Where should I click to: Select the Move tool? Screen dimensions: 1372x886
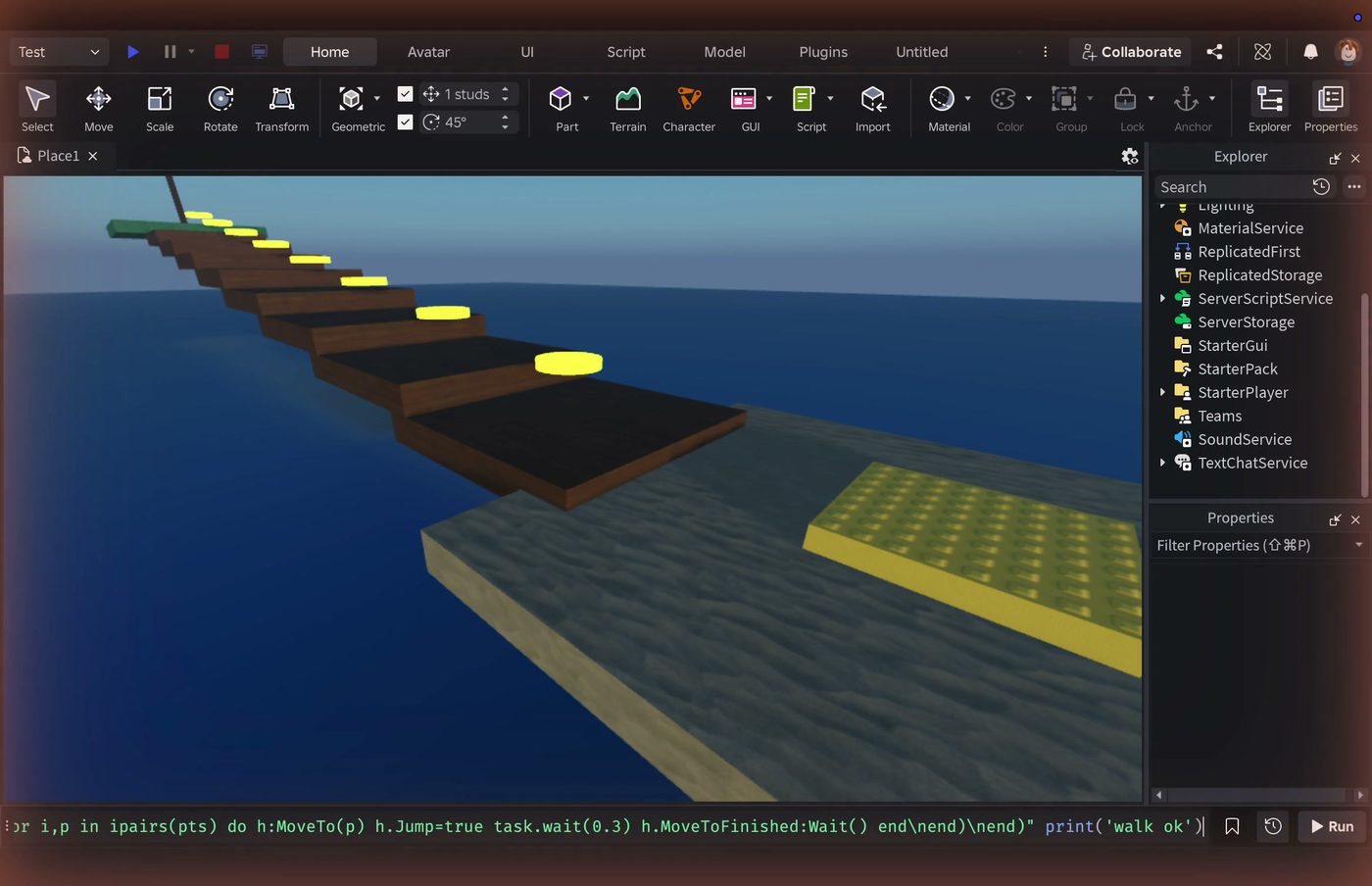point(98,108)
